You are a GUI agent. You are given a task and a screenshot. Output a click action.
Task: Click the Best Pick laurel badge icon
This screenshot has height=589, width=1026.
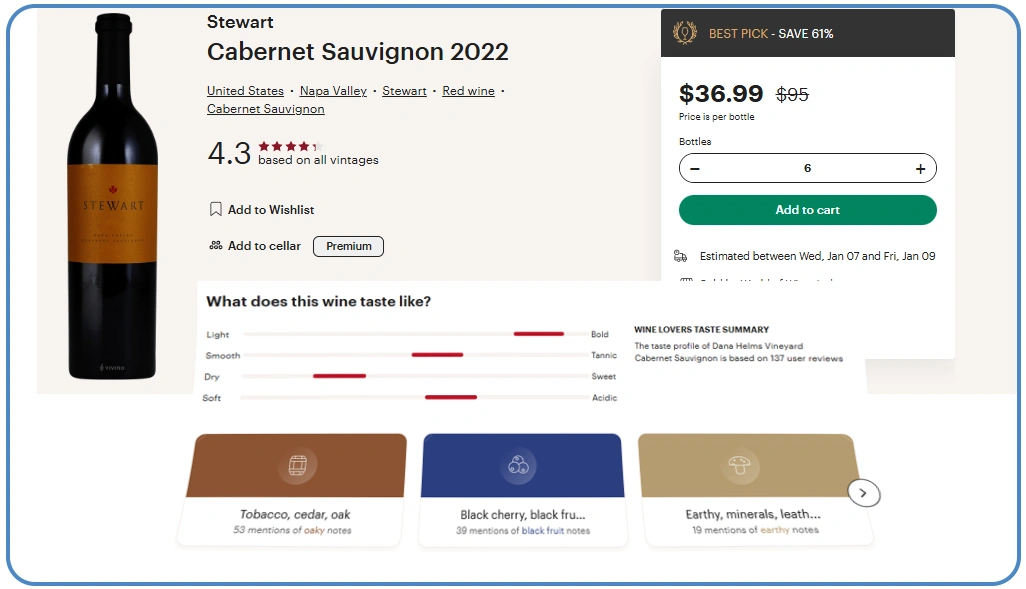coord(685,33)
